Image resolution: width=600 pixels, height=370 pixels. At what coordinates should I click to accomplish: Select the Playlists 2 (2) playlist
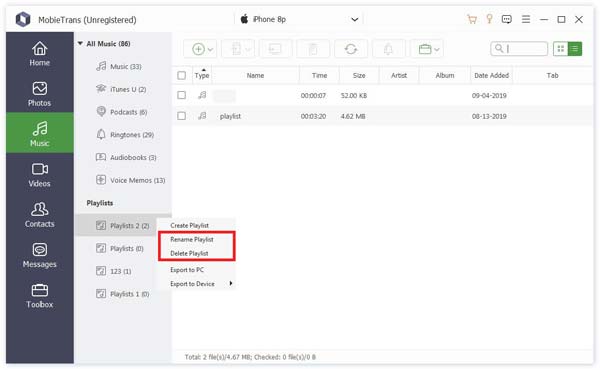(123, 225)
